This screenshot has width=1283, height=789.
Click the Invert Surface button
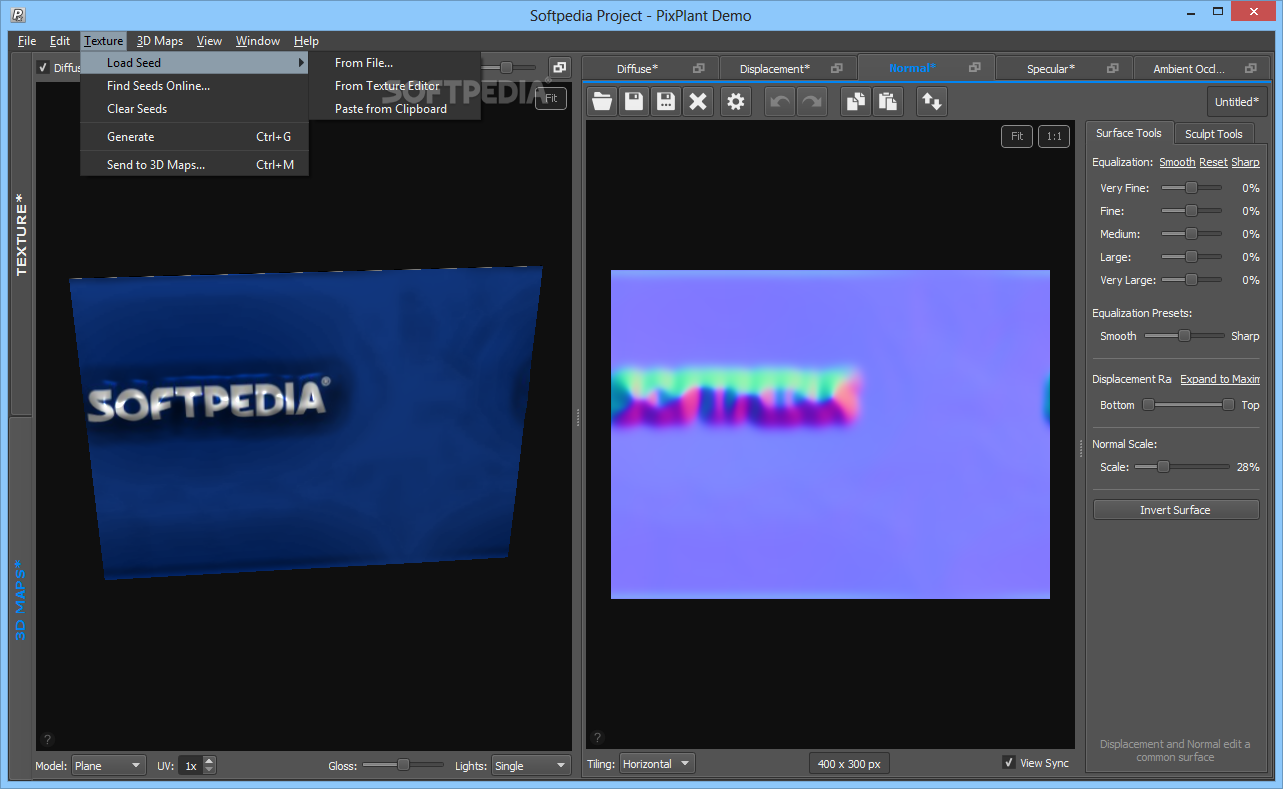[1175, 510]
